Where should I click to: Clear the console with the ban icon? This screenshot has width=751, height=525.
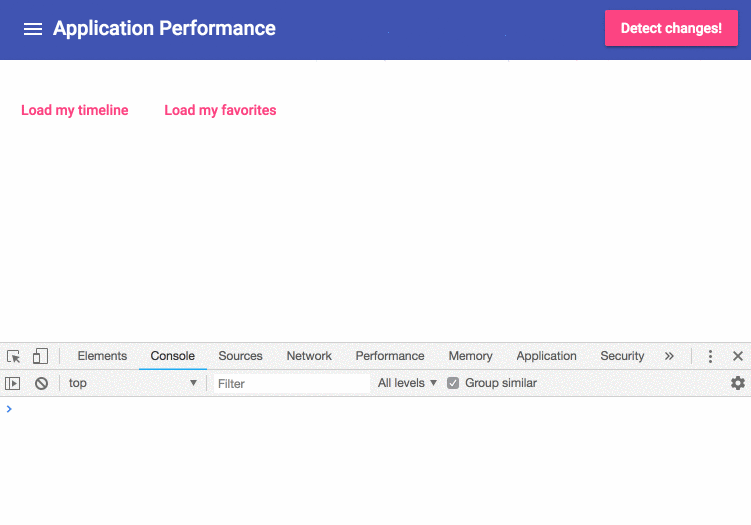tap(41, 383)
